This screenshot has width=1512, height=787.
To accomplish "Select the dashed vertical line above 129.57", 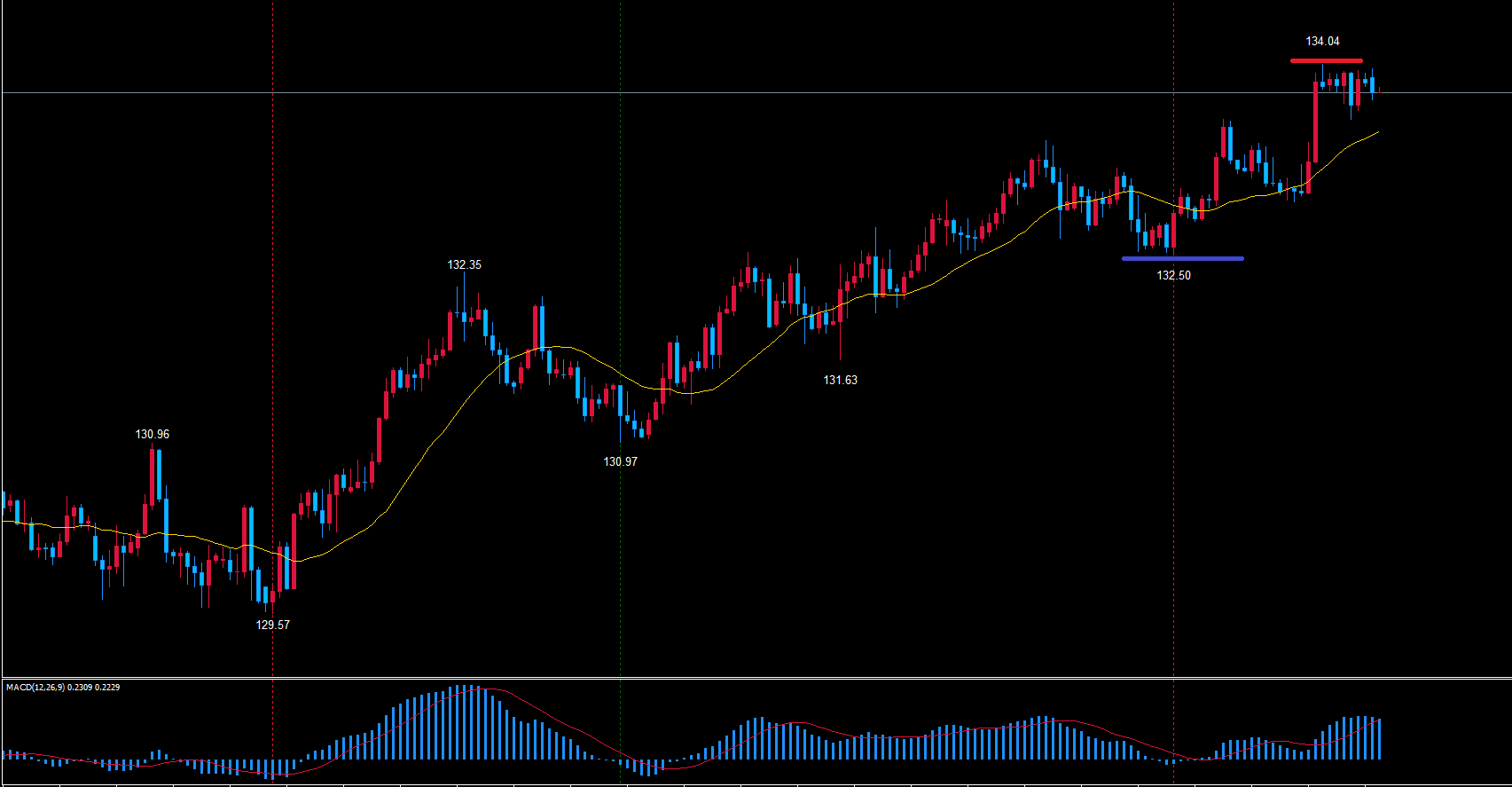I will click(x=272, y=266).
